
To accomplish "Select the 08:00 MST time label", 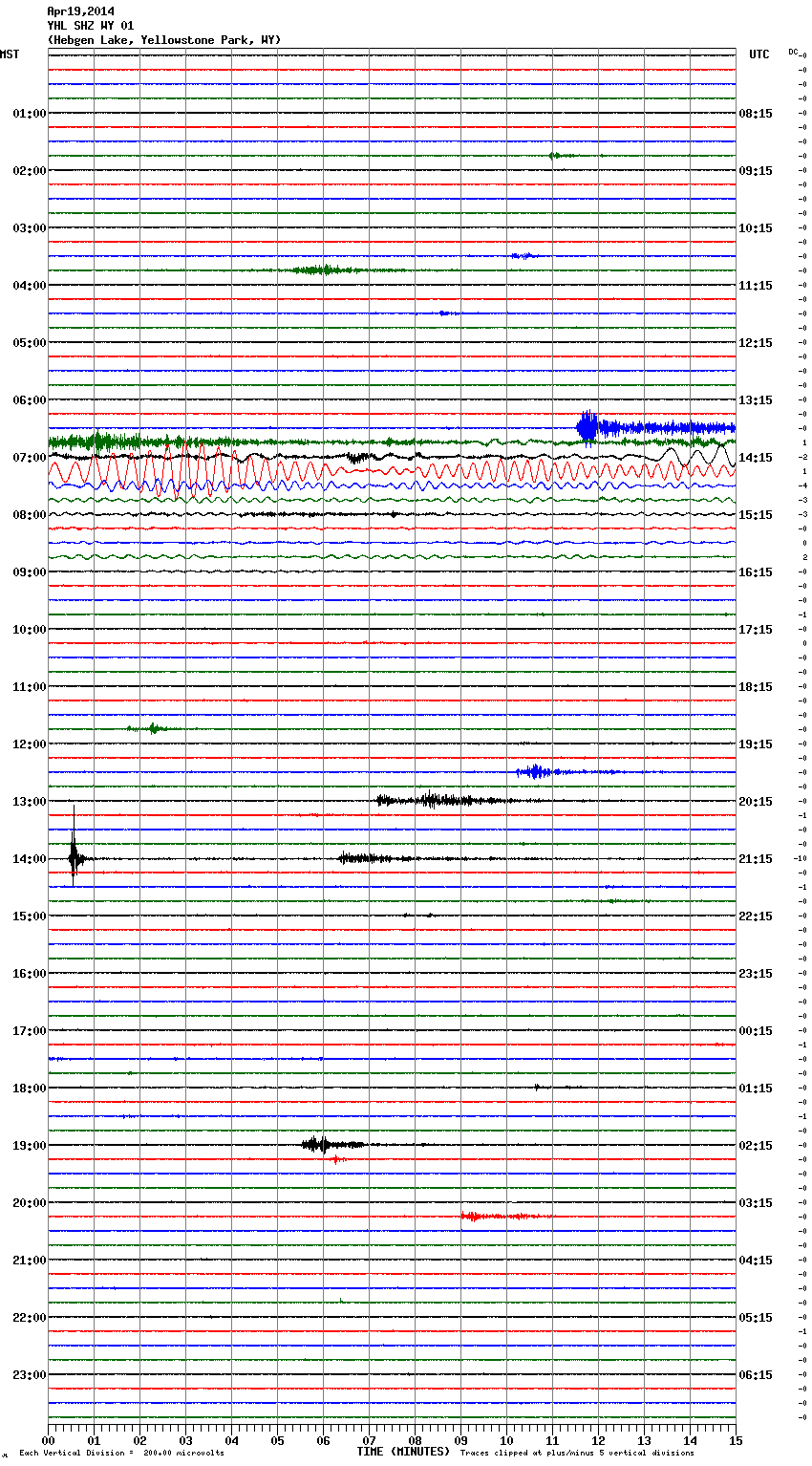I will (29, 515).
